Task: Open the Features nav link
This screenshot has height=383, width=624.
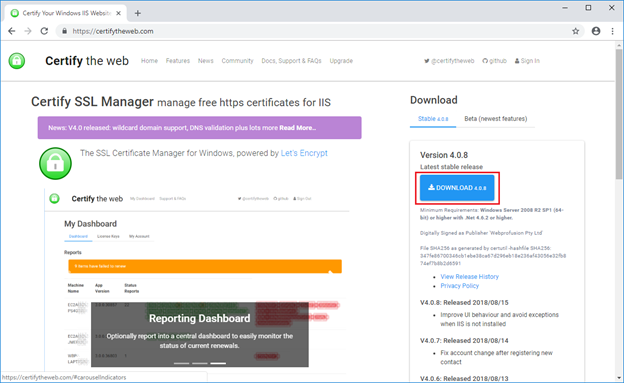Action: tap(178, 61)
